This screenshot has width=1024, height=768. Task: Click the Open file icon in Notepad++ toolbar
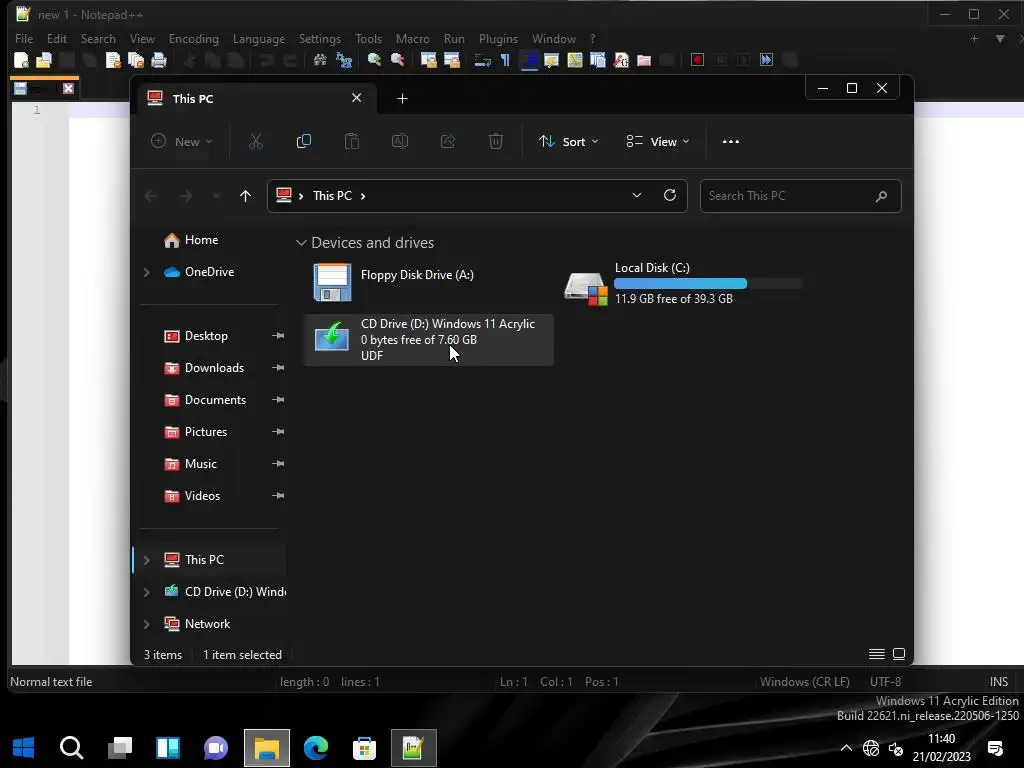coord(44,60)
